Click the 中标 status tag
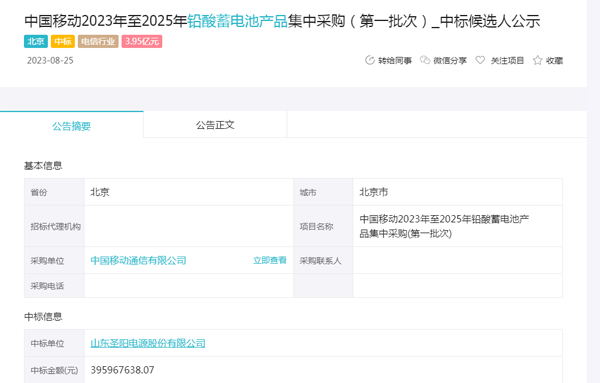 pyautogui.click(x=63, y=41)
